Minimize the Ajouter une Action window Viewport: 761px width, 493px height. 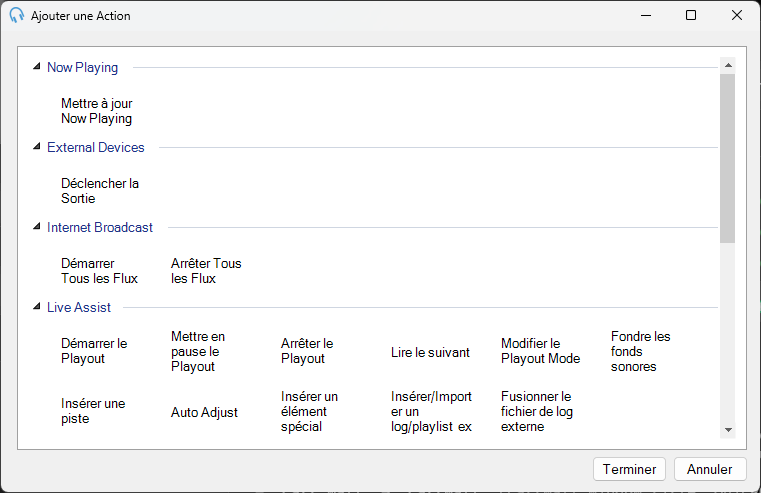click(x=645, y=16)
